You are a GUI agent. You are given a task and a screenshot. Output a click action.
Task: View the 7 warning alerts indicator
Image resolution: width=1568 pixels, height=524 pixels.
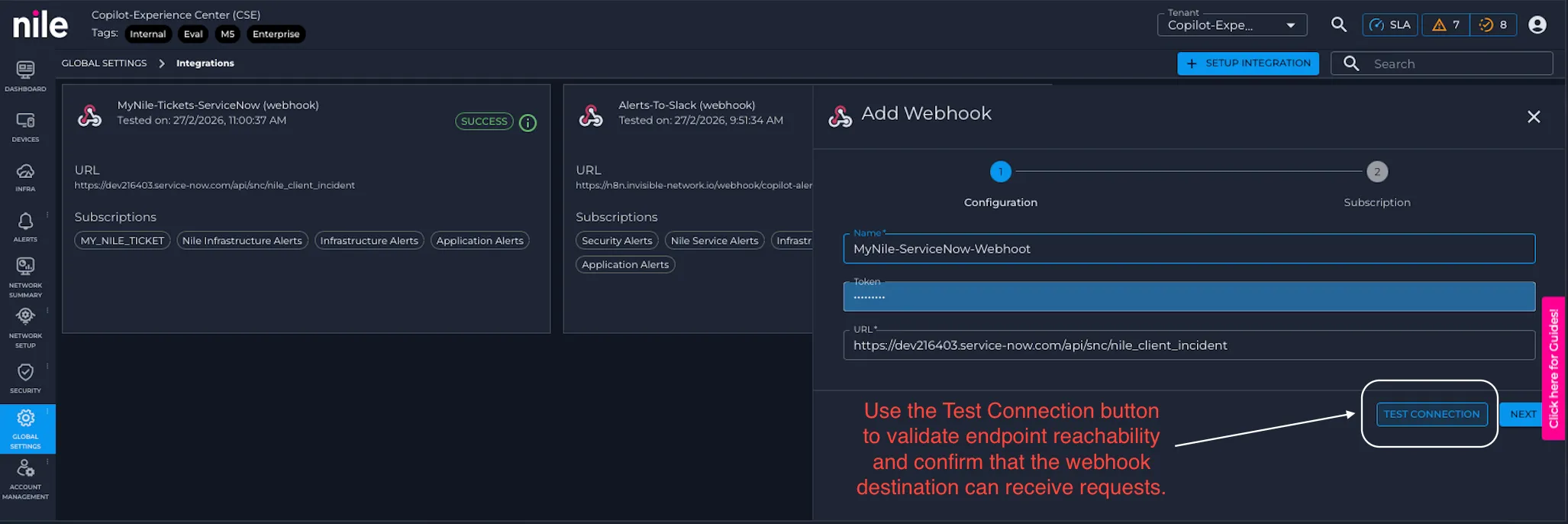(x=1446, y=25)
